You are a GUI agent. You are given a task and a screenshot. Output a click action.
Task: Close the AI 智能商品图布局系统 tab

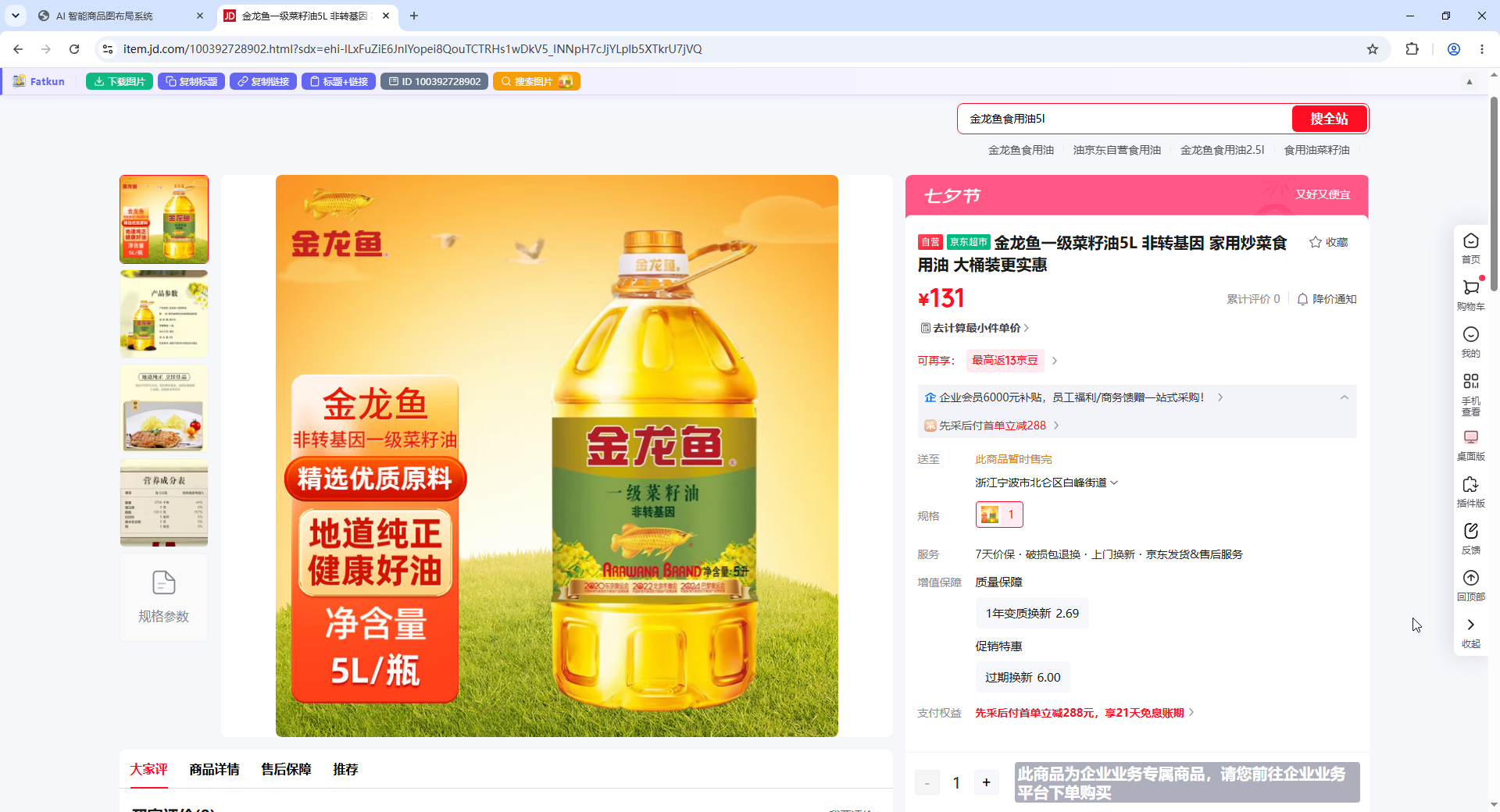[x=200, y=16]
